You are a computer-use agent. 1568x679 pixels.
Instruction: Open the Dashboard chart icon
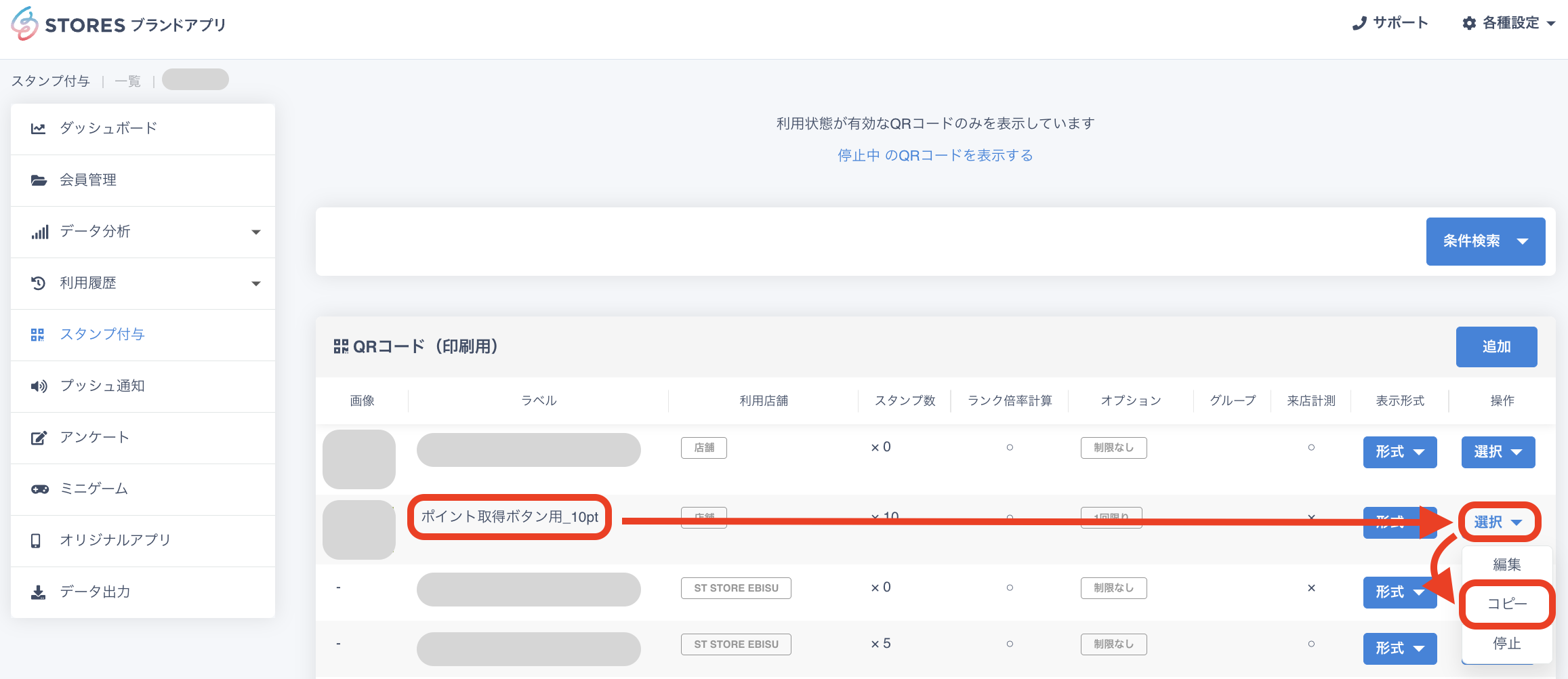[x=39, y=129]
